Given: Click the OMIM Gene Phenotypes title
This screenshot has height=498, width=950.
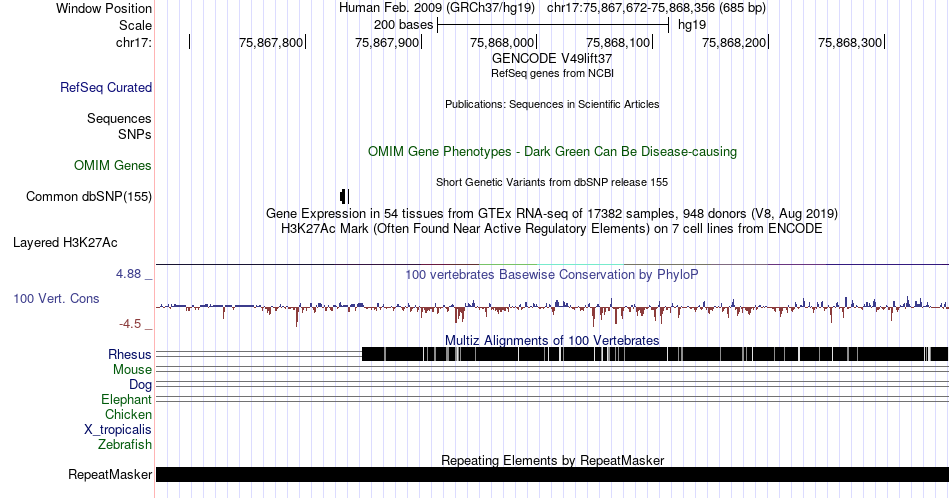Looking at the screenshot, I should pos(552,151).
